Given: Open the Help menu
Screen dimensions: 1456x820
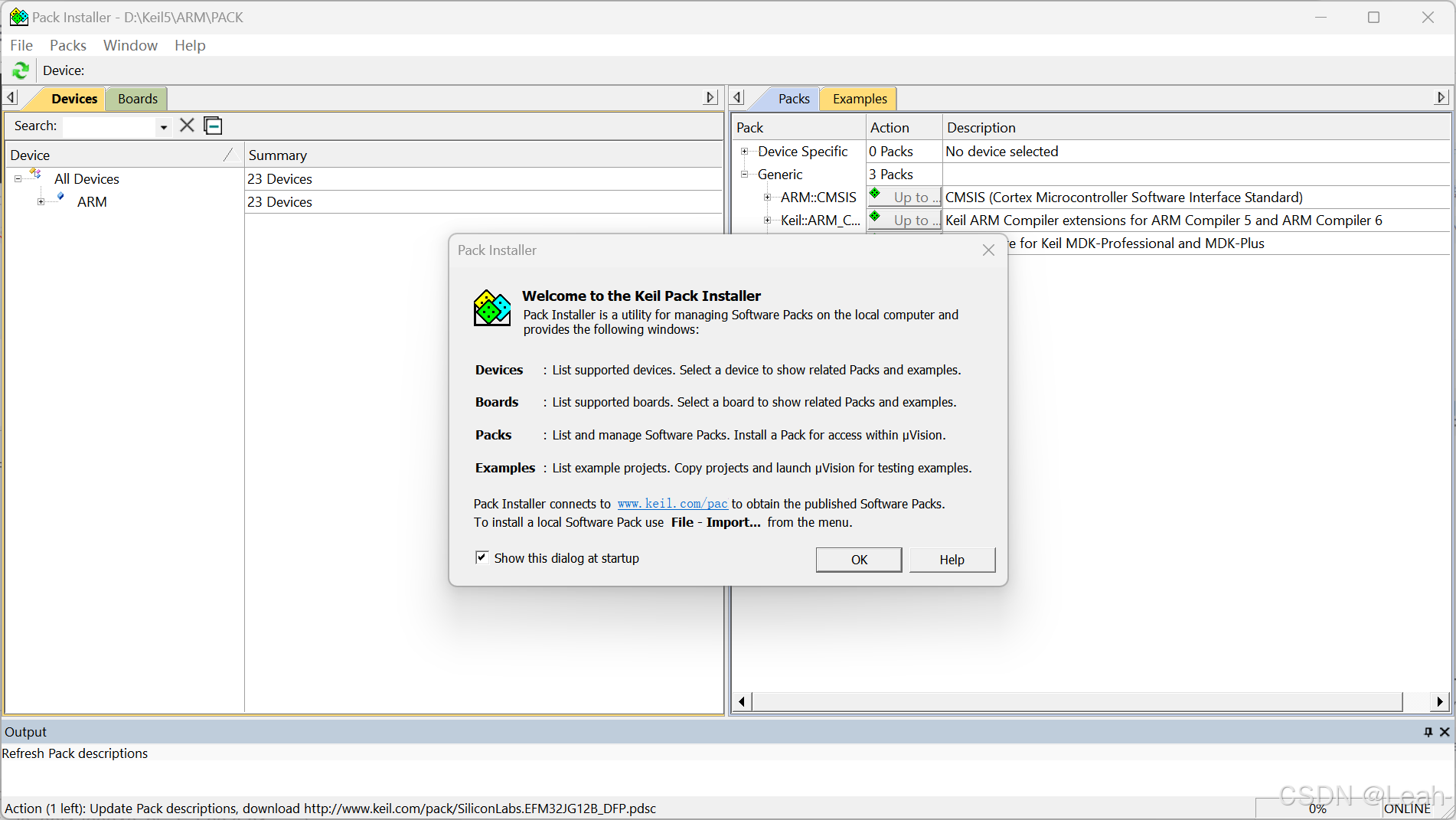Looking at the screenshot, I should (190, 45).
